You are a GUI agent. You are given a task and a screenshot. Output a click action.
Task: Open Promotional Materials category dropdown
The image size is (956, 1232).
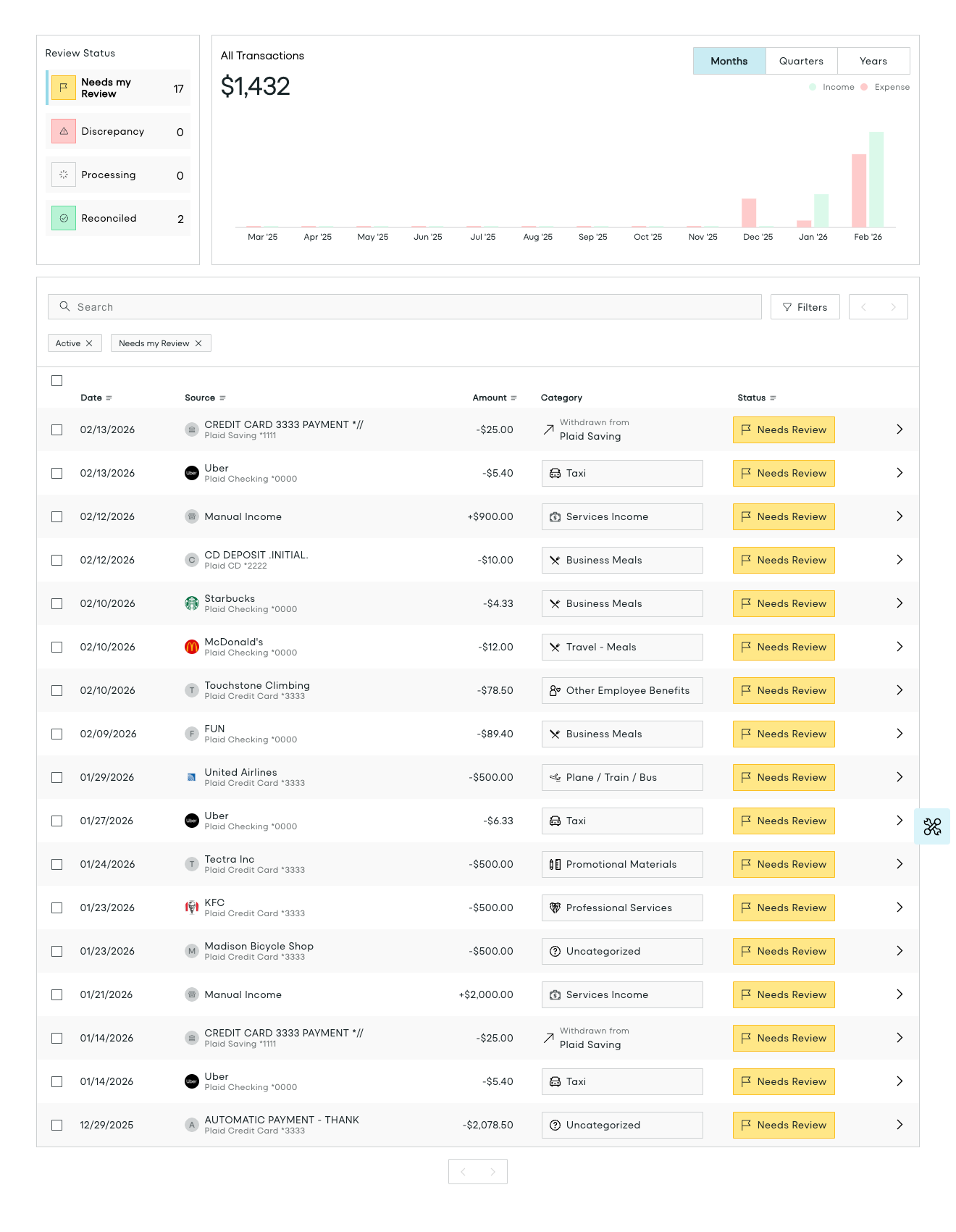[622, 864]
